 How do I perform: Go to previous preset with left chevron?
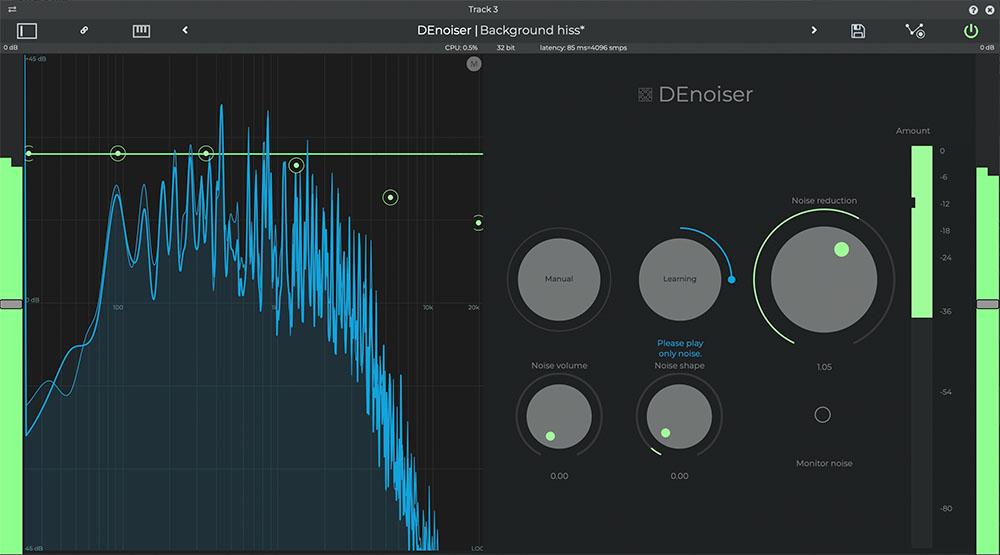pyautogui.click(x=185, y=31)
